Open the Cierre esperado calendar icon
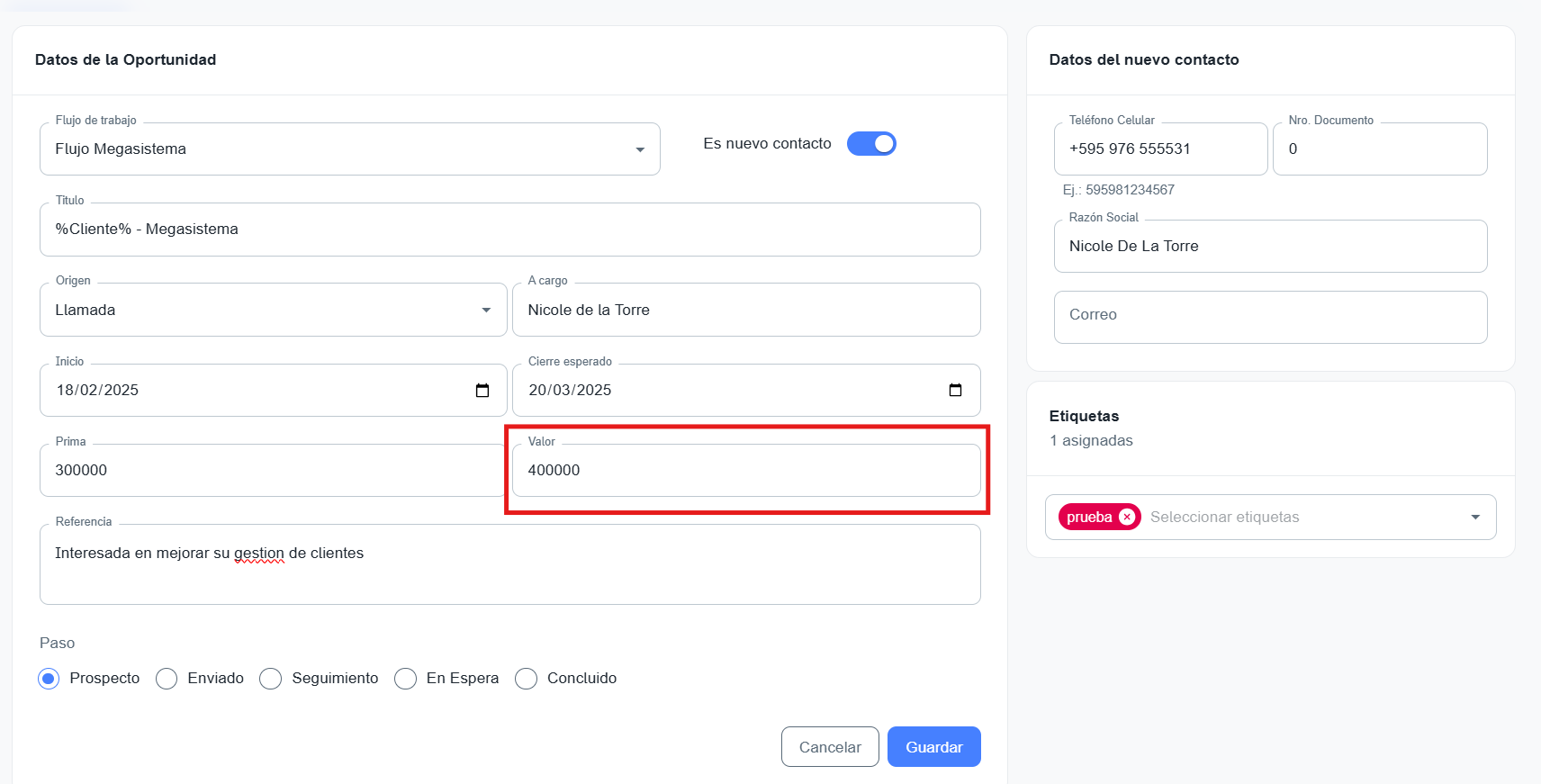1541x784 pixels. click(x=955, y=391)
